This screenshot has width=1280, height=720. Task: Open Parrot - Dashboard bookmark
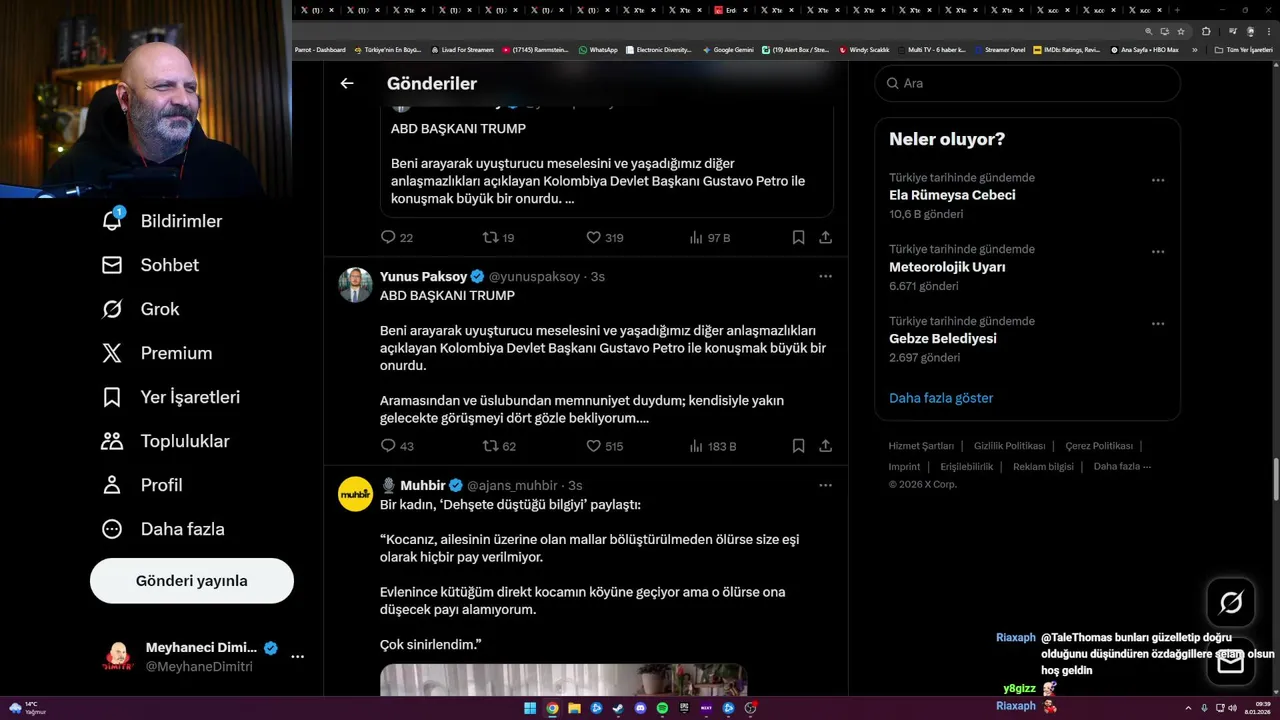[x=319, y=50]
